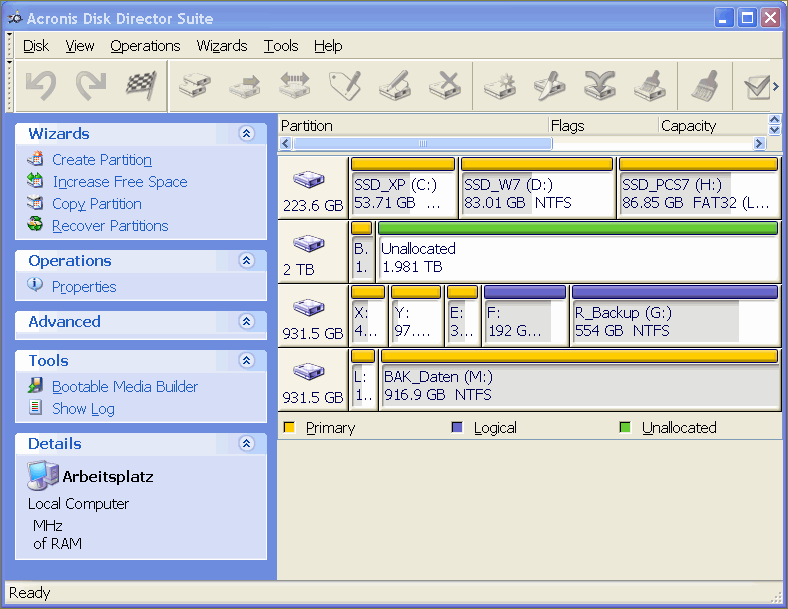The height and width of the screenshot is (609, 788).
Task: Sort by the Flags column header
Action: tap(603, 126)
